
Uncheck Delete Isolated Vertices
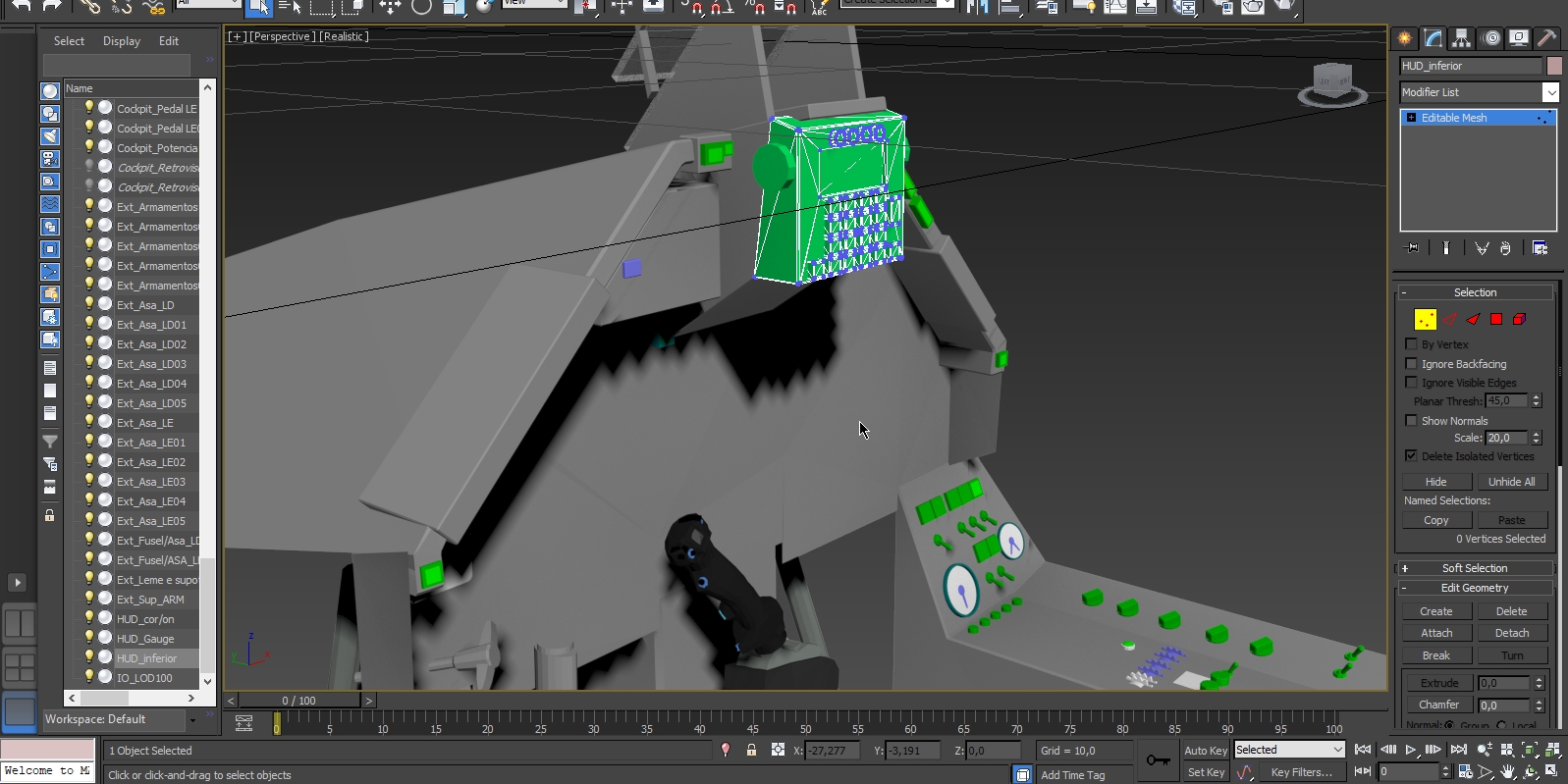point(1412,456)
